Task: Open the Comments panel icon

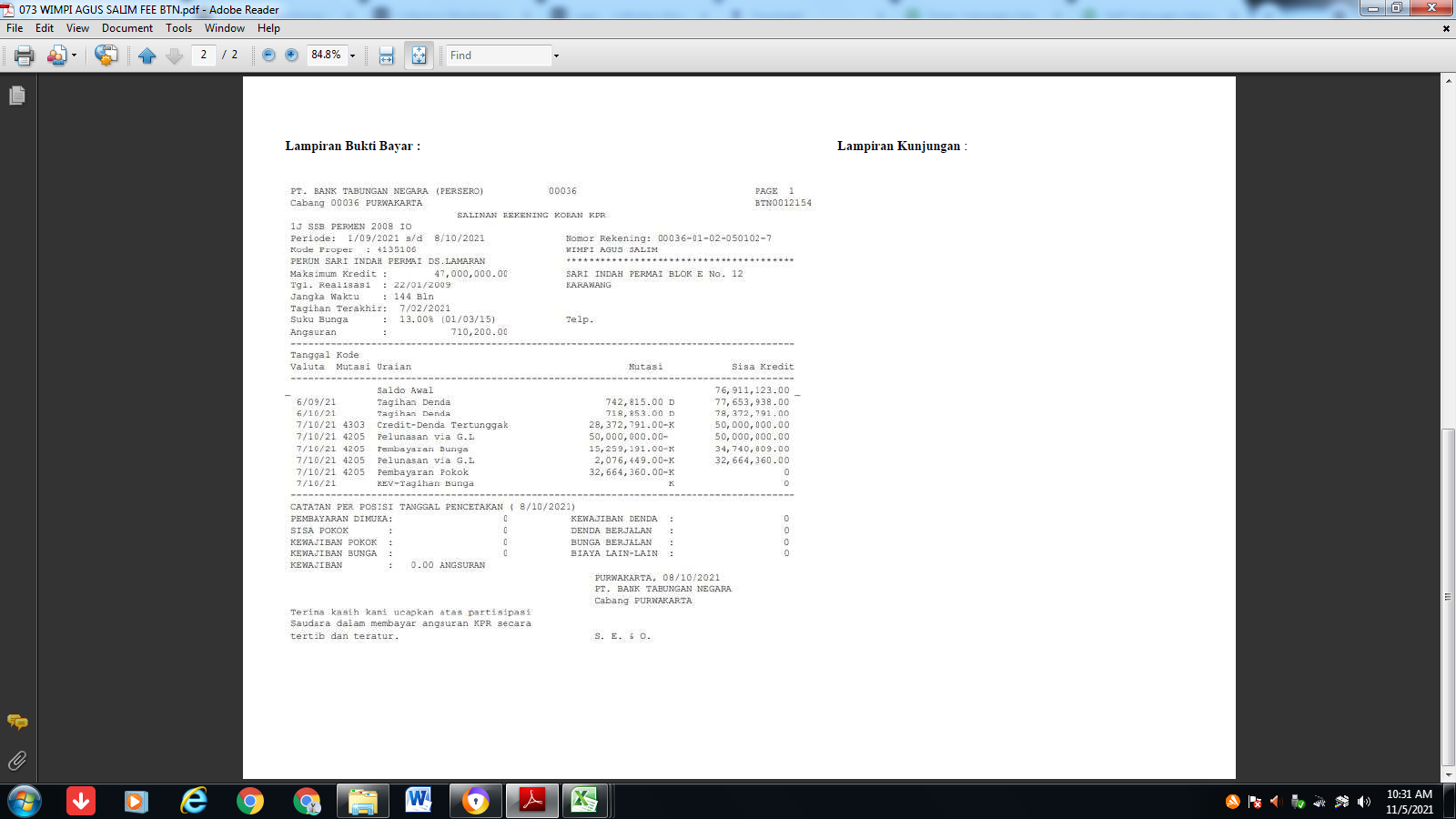Action: point(17,722)
